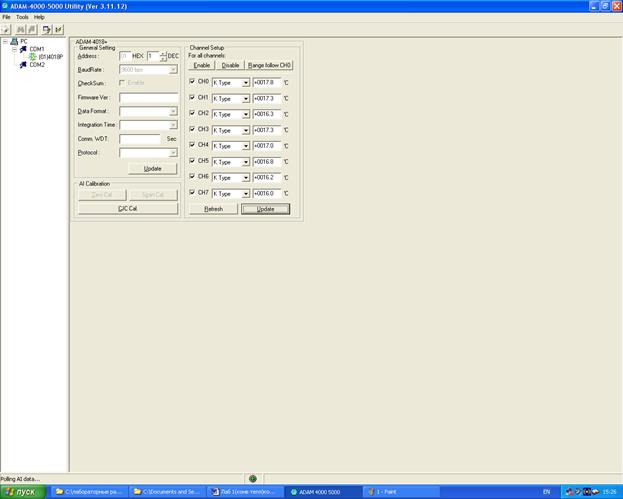Click the Address DEC input field
The width and height of the screenshot is (623, 499).
point(153,56)
